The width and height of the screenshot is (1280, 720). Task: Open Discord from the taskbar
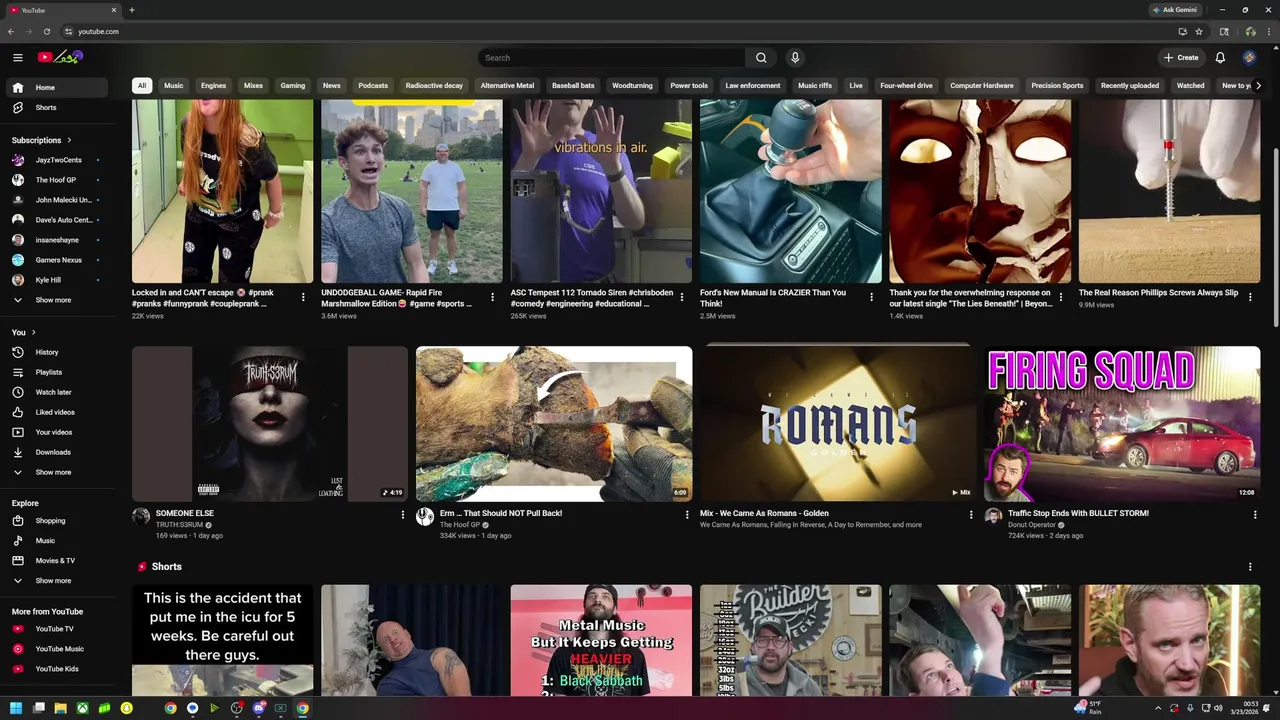point(258,708)
